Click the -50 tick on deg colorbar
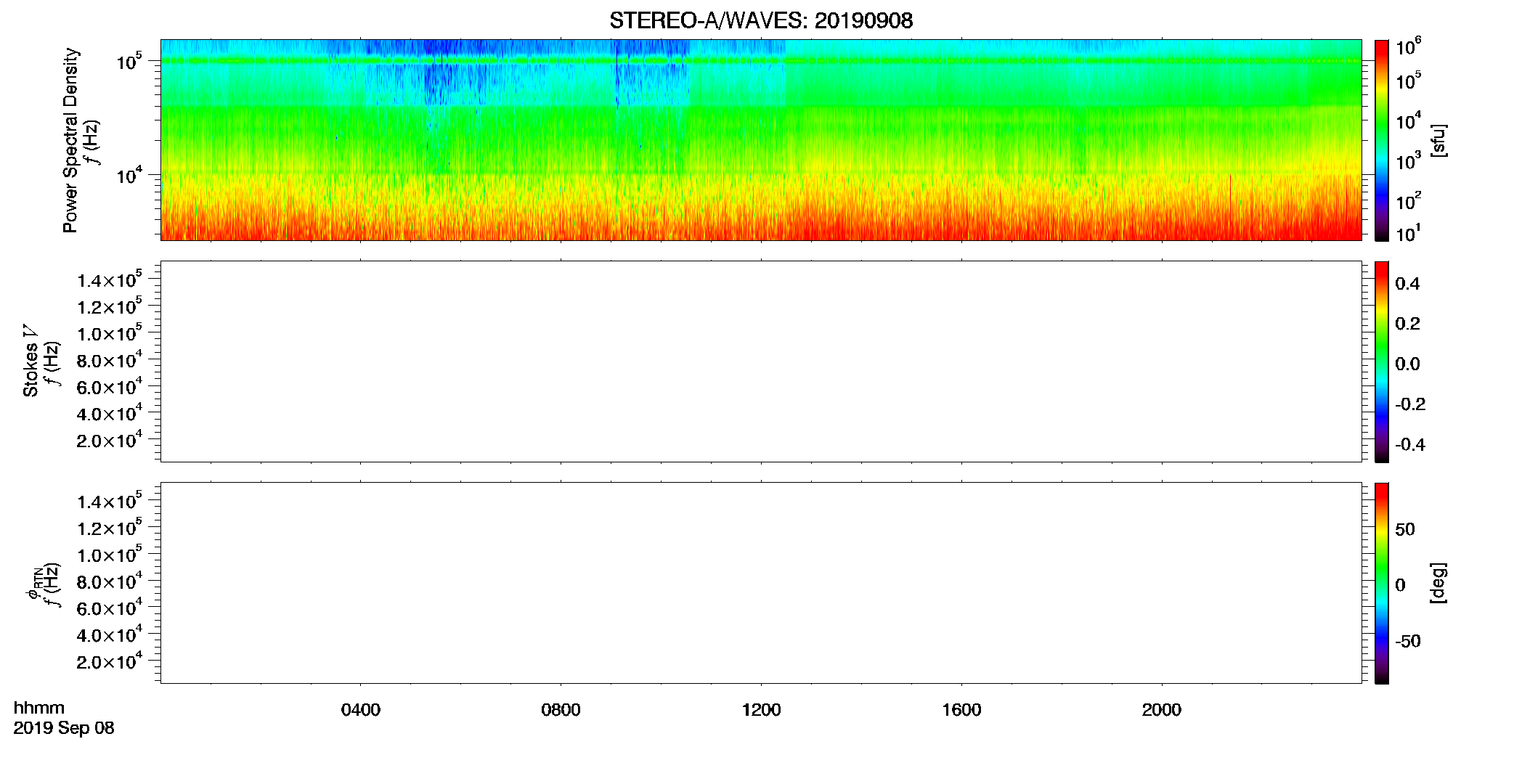Image resolution: width=1522 pixels, height=784 pixels. point(1408,641)
